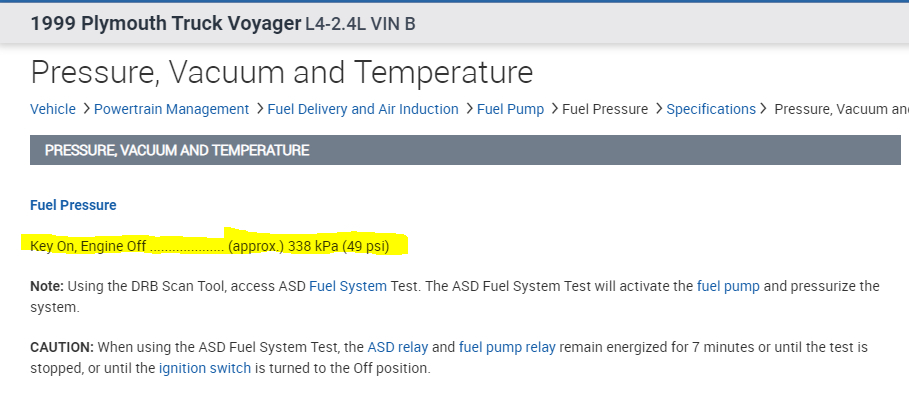Image resolution: width=909 pixels, height=400 pixels.
Task: Navigate to Fuel Pump in breadcrumb trail
Action: pyautogui.click(x=510, y=109)
